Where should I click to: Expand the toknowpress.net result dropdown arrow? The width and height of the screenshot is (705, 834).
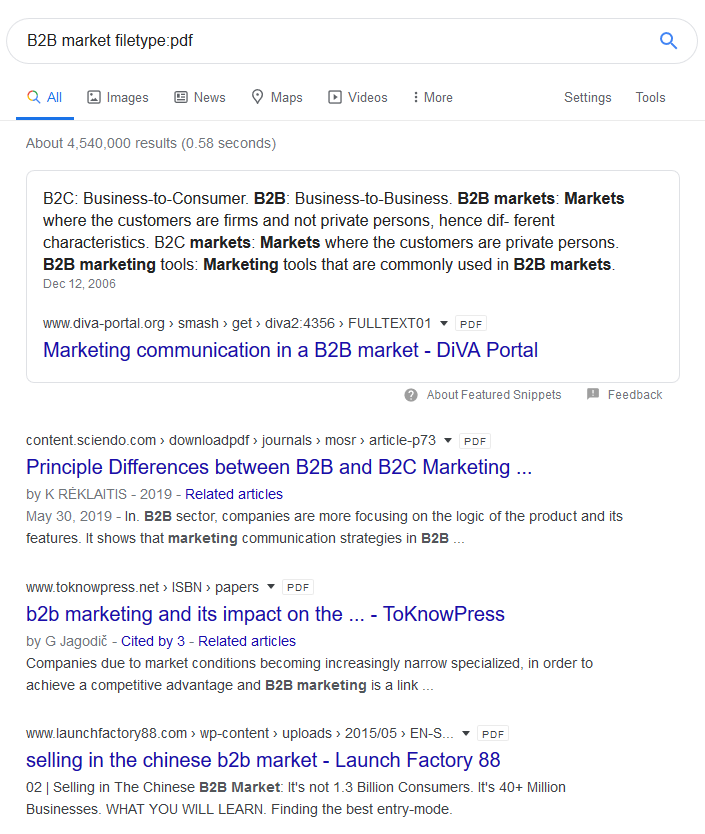click(x=271, y=587)
